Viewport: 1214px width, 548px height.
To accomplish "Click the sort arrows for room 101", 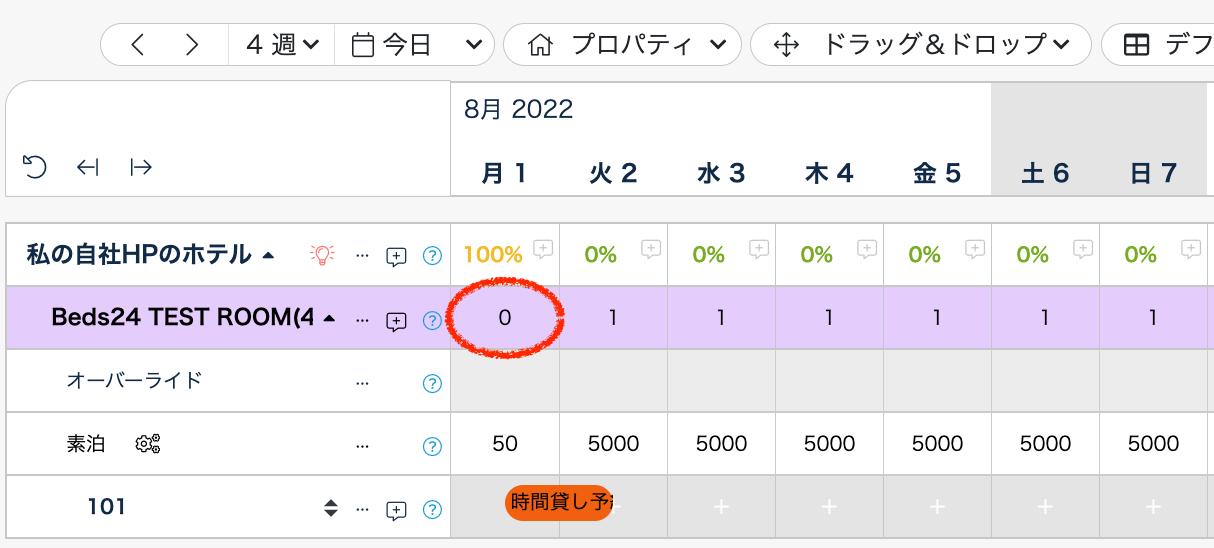I will point(331,508).
